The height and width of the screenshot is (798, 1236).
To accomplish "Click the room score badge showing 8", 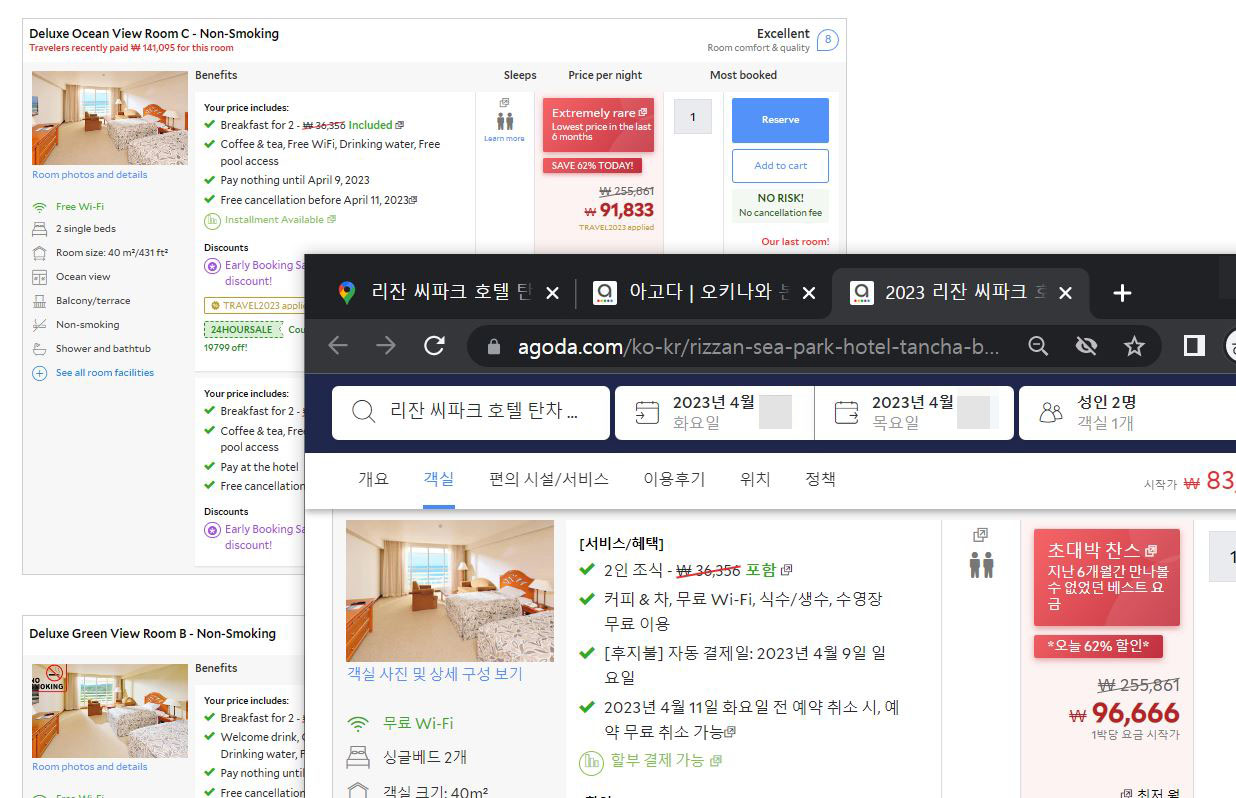I will [827, 41].
